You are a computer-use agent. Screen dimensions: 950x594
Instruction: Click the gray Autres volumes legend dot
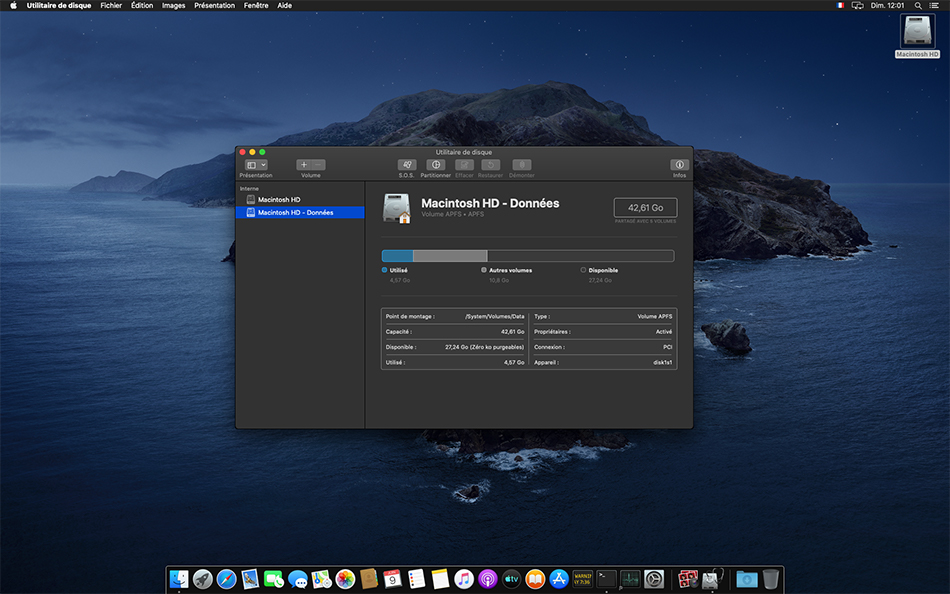tap(483, 270)
